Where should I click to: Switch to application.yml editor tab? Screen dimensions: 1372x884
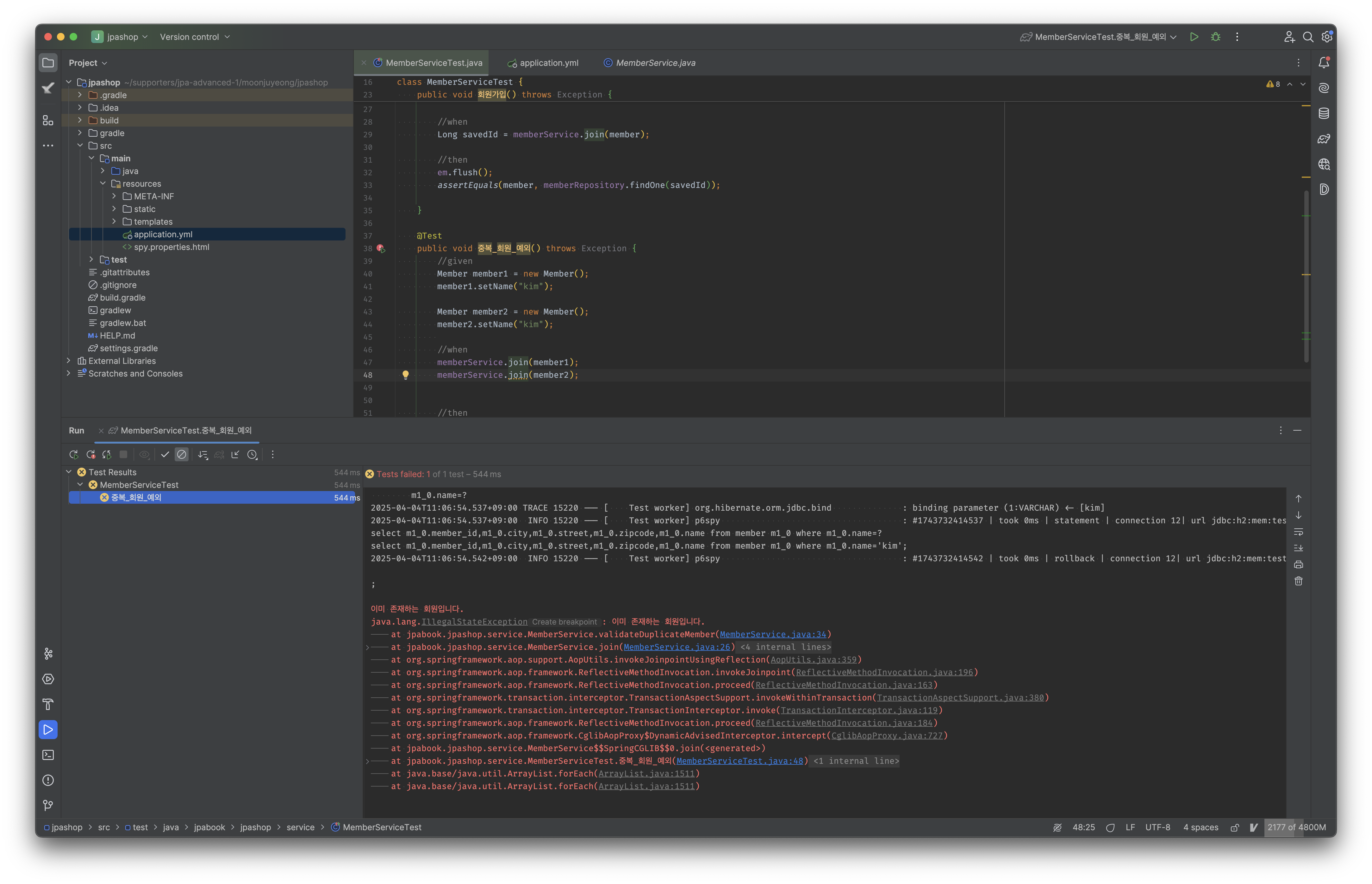(543, 63)
